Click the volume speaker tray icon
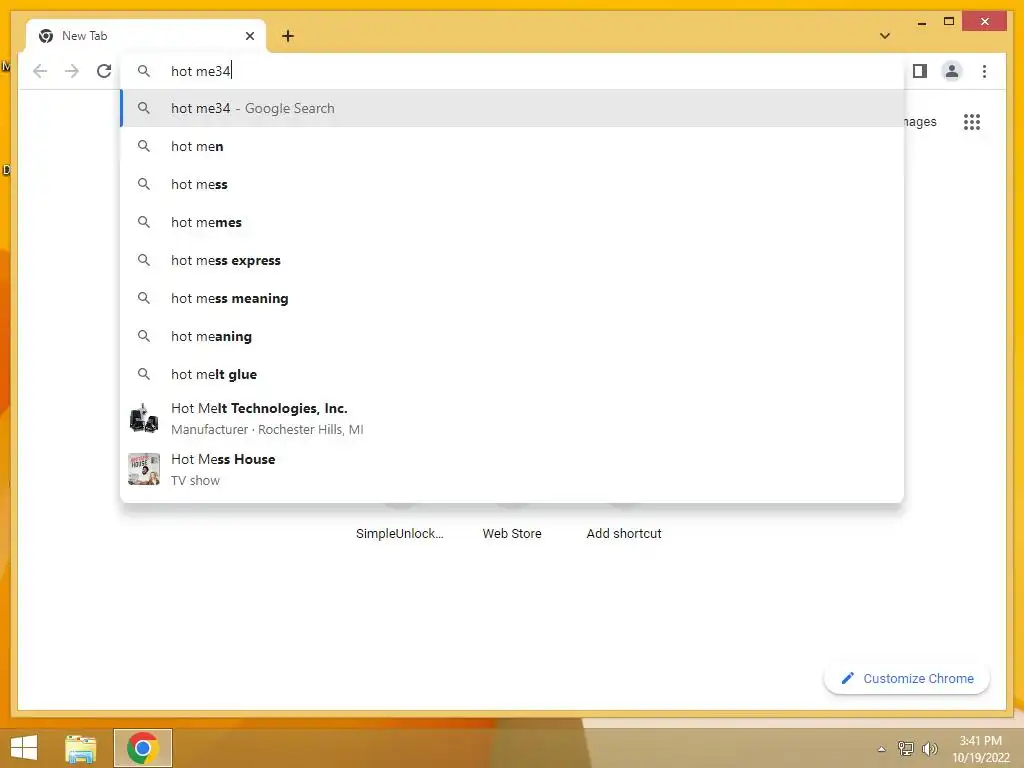This screenshot has height=768, width=1024. coord(929,748)
